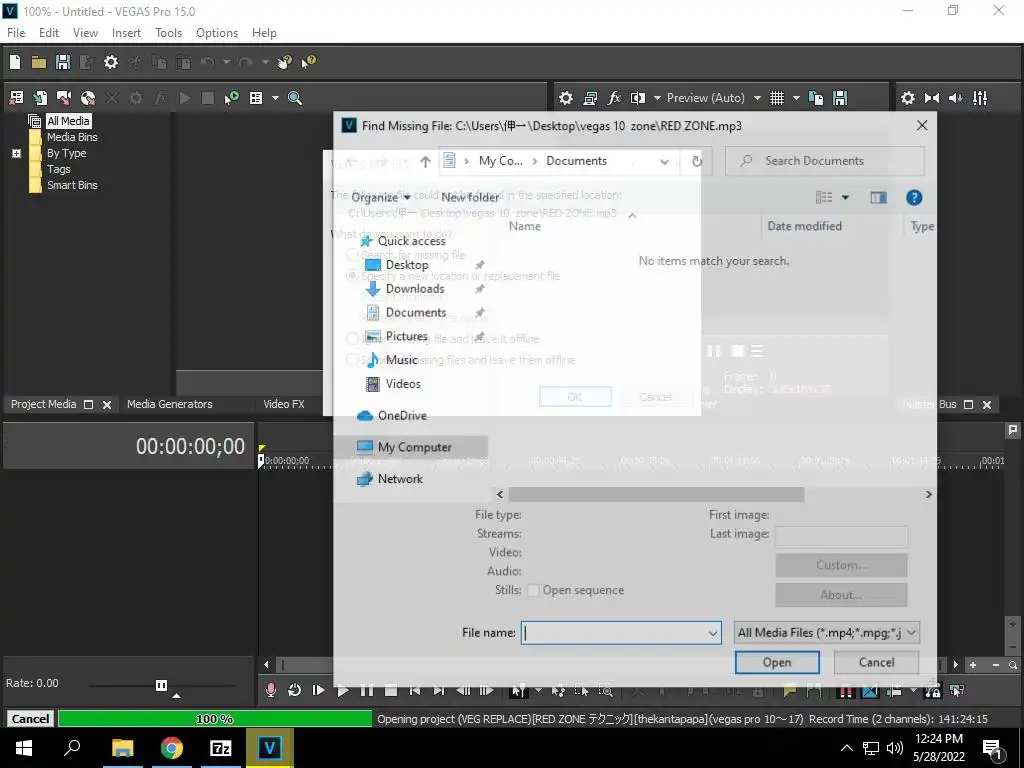Select Downloads in navigation pane
Image resolution: width=1024 pixels, height=768 pixels.
(x=415, y=289)
